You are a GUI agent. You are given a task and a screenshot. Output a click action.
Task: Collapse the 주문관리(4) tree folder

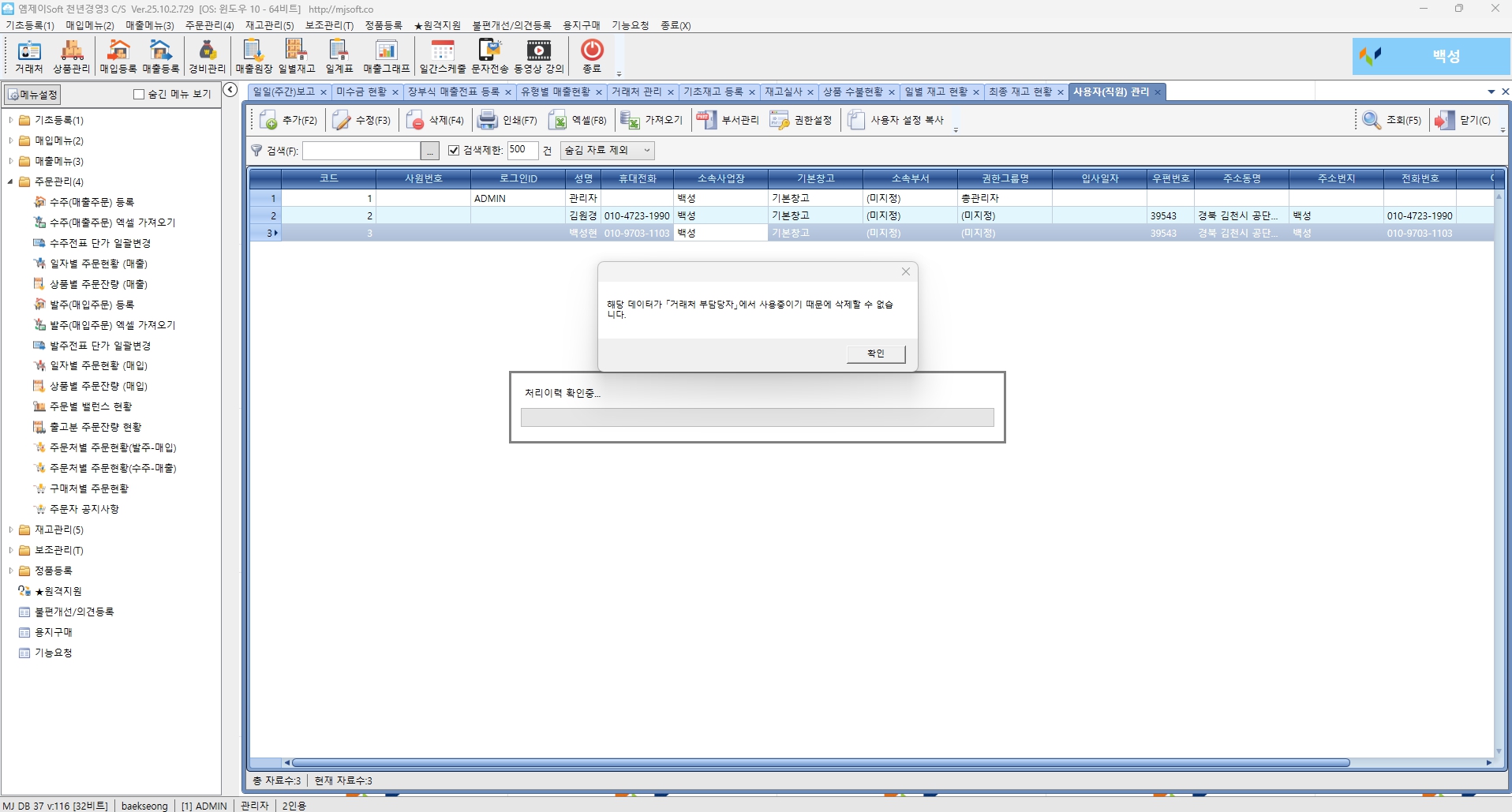click(10, 181)
